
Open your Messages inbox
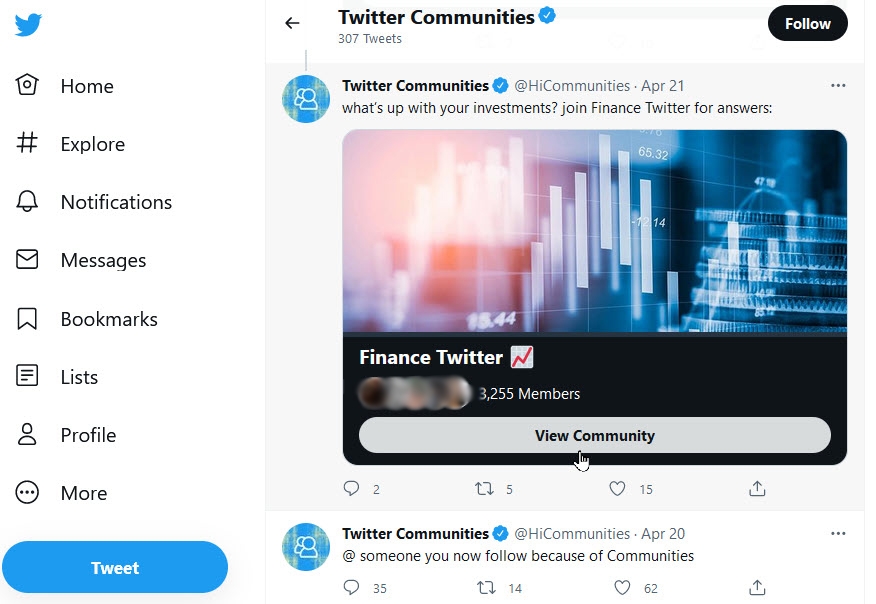pos(104,260)
